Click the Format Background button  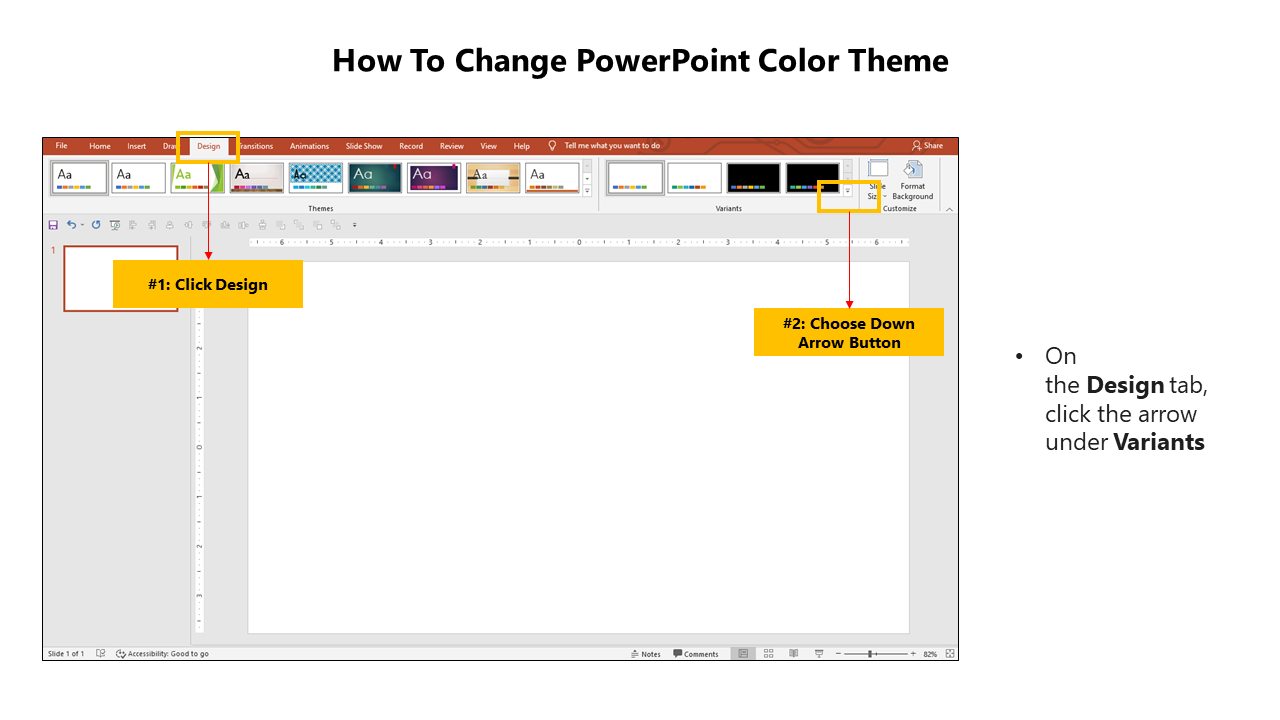click(913, 180)
